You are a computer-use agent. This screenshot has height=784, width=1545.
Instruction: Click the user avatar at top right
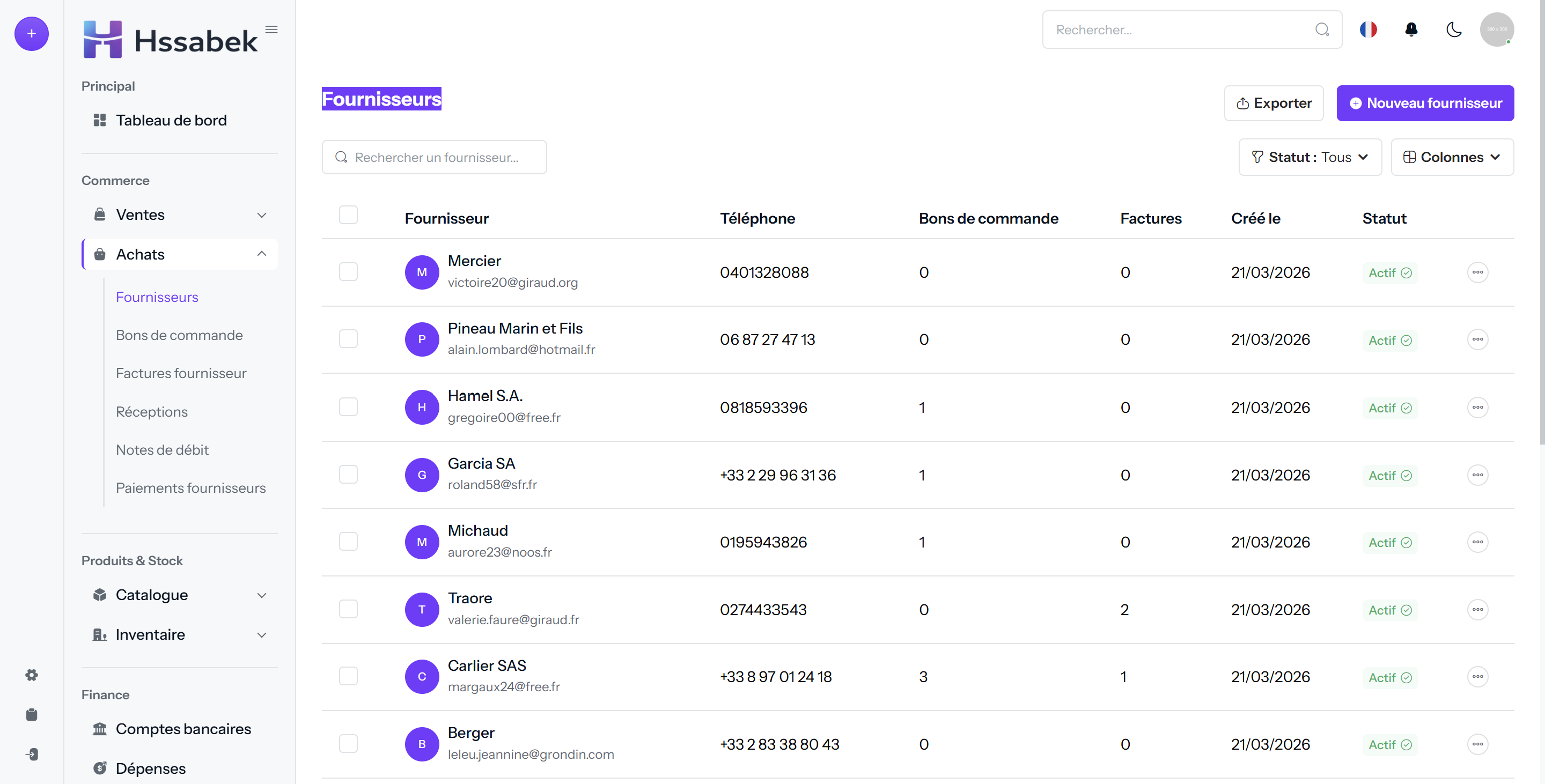point(1496,29)
